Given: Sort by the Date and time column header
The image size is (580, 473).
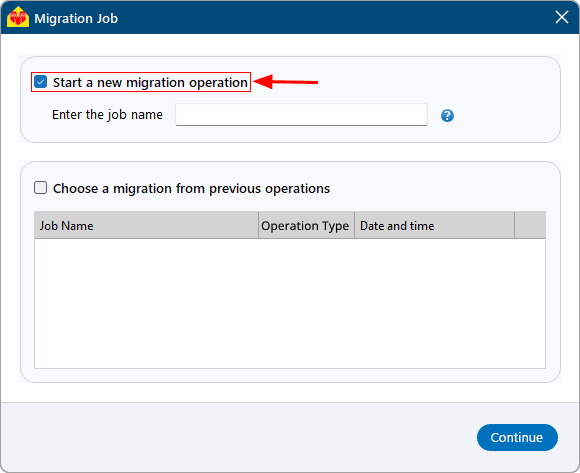Looking at the screenshot, I should (x=434, y=225).
